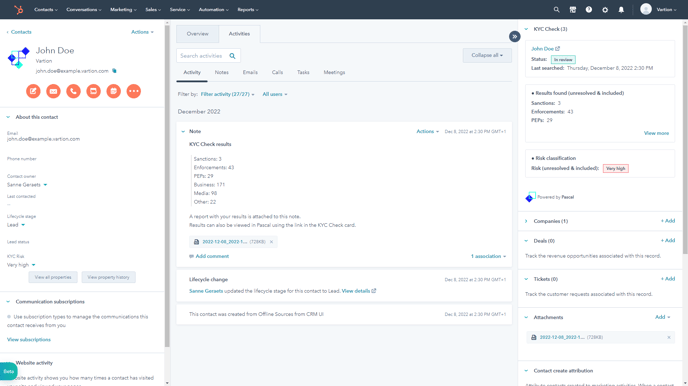This screenshot has height=386, width=688.
Task: Open Filter activity (27/27) dropdown
Action: tap(227, 94)
